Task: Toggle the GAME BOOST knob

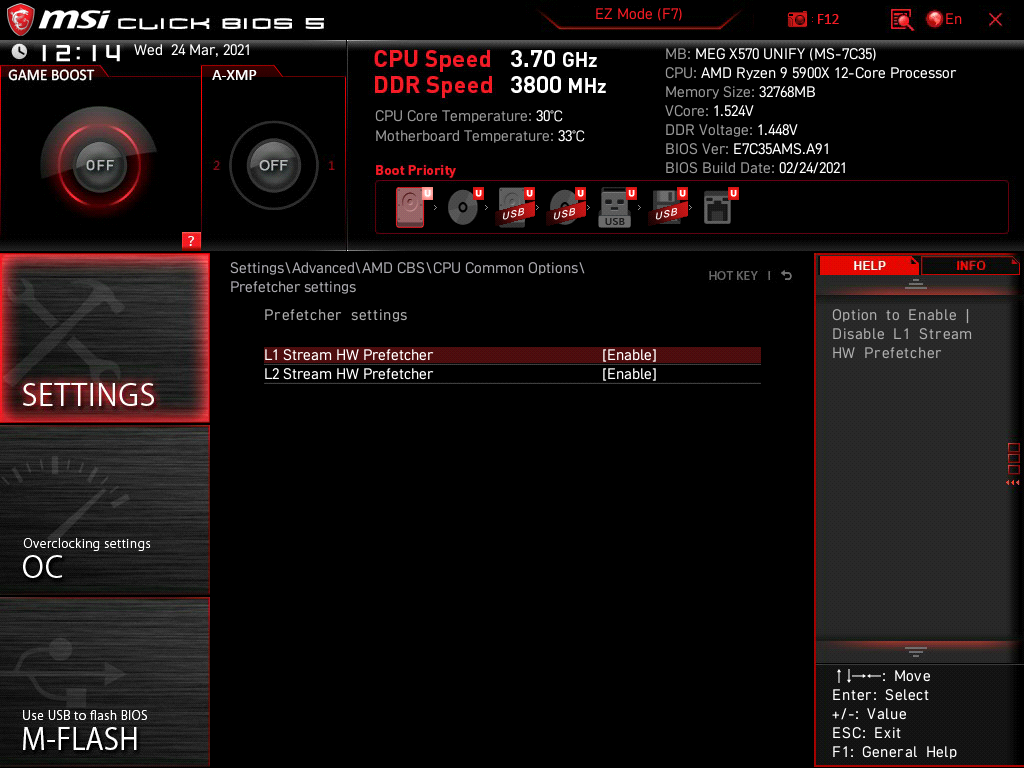Action: pyautogui.click(x=99, y=165)
